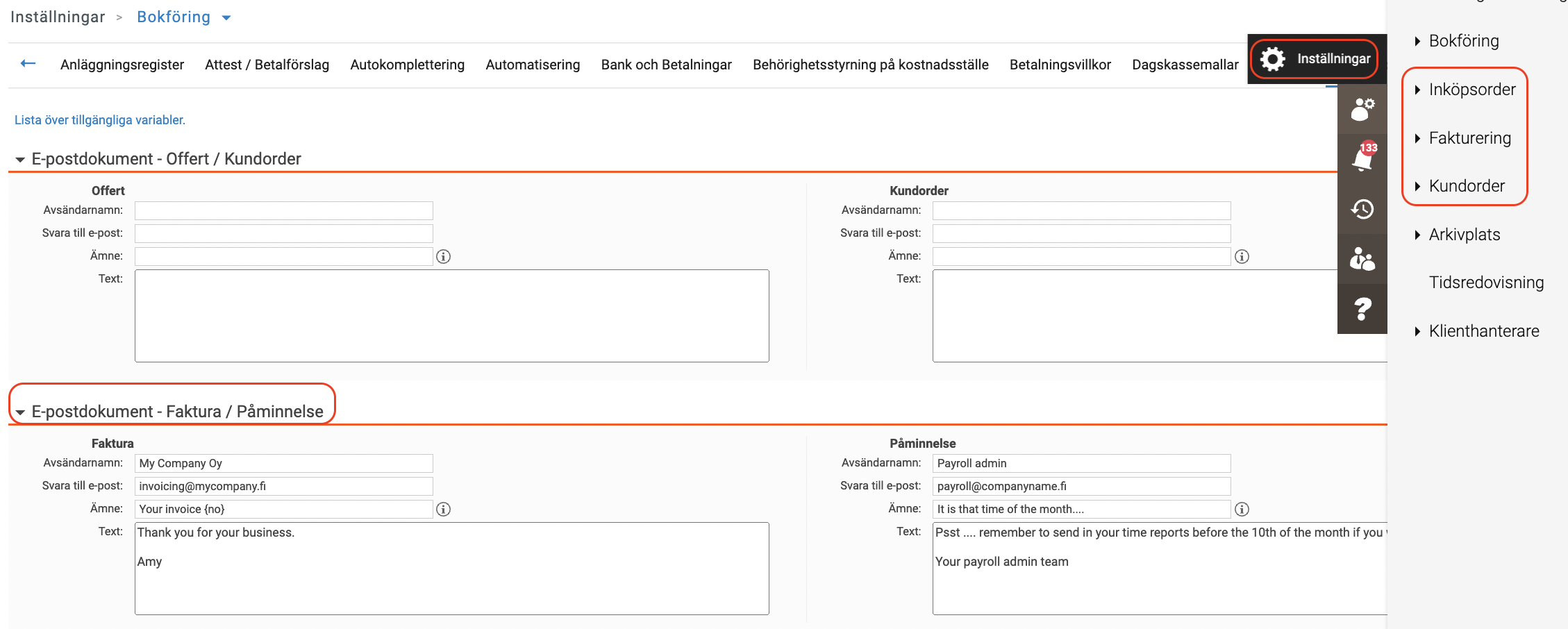Click info icon beside Kundorder Ämne field
The image size is (1568, 629).
tap(1242, 257)
